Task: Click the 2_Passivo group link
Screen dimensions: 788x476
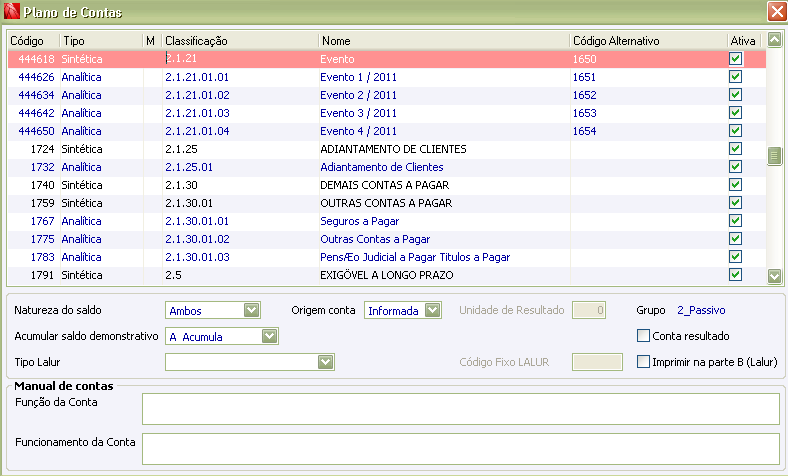Action: [x=701, y=310]
